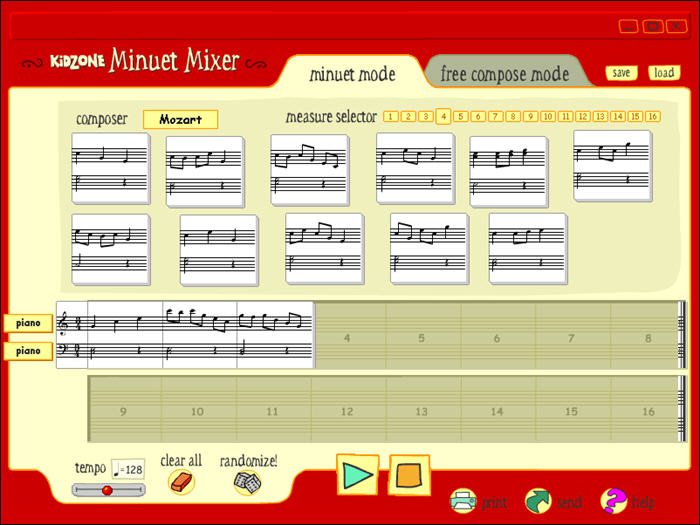Start playback with the green play button

coord(358,475)
